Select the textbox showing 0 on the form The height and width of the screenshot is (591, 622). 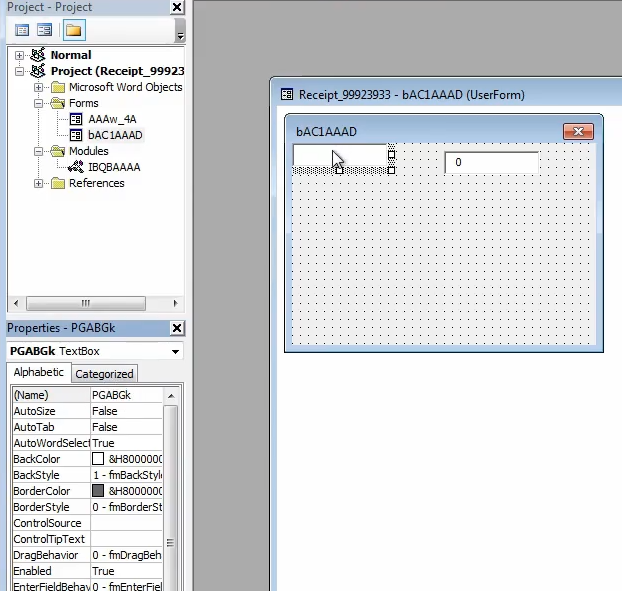pyautogui.click(x=491, y=162)
